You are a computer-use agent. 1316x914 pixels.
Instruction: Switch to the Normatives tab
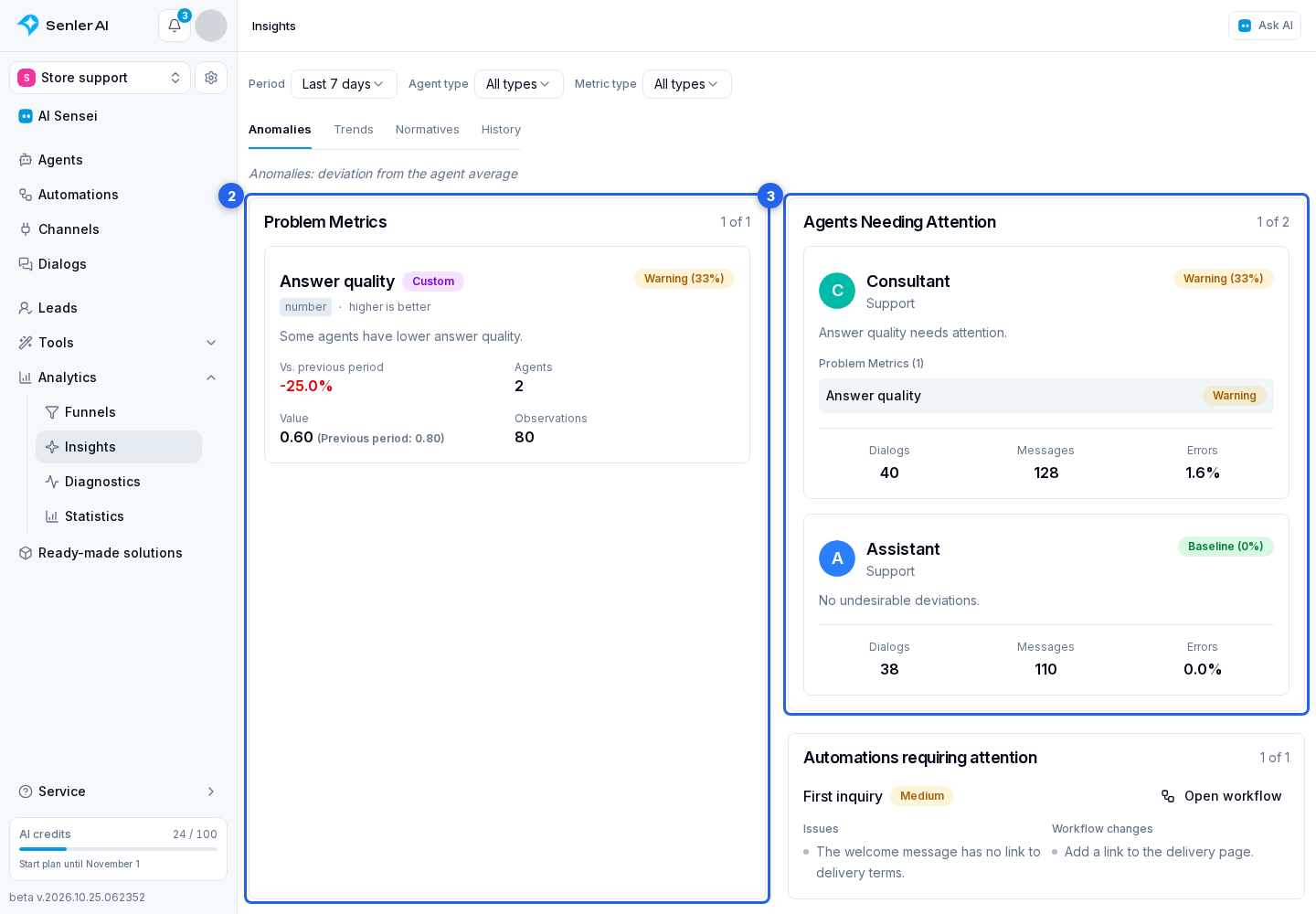click(x=428, y=130)
